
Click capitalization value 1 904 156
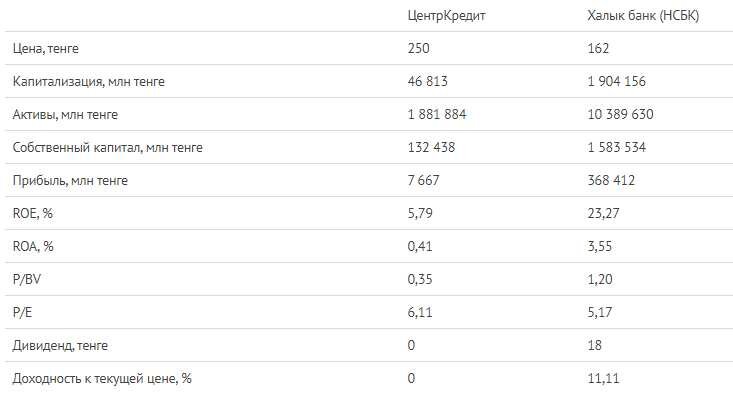[617, 81]
